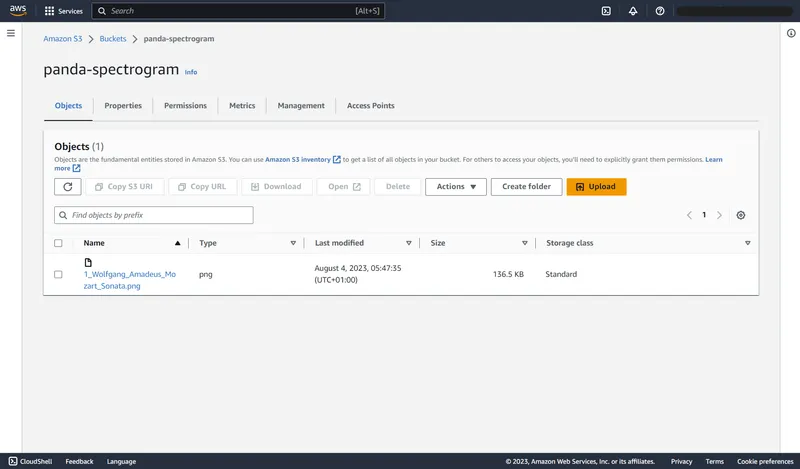The height and width of the screenshot is (469, 800).
Task: Focus the top Search field
Action: tap(238, 11)
